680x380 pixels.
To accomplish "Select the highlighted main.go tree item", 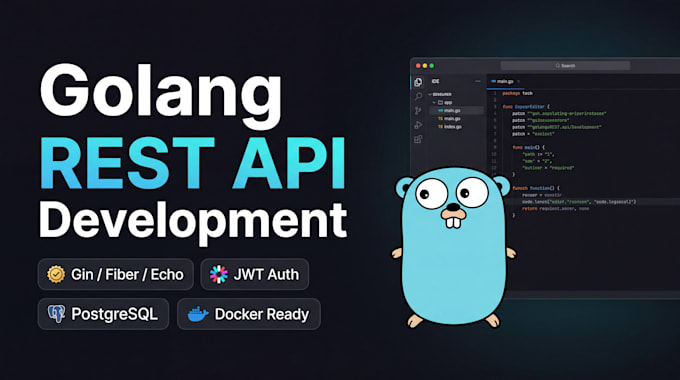I will pyautogui.click(x=456, y=111).
